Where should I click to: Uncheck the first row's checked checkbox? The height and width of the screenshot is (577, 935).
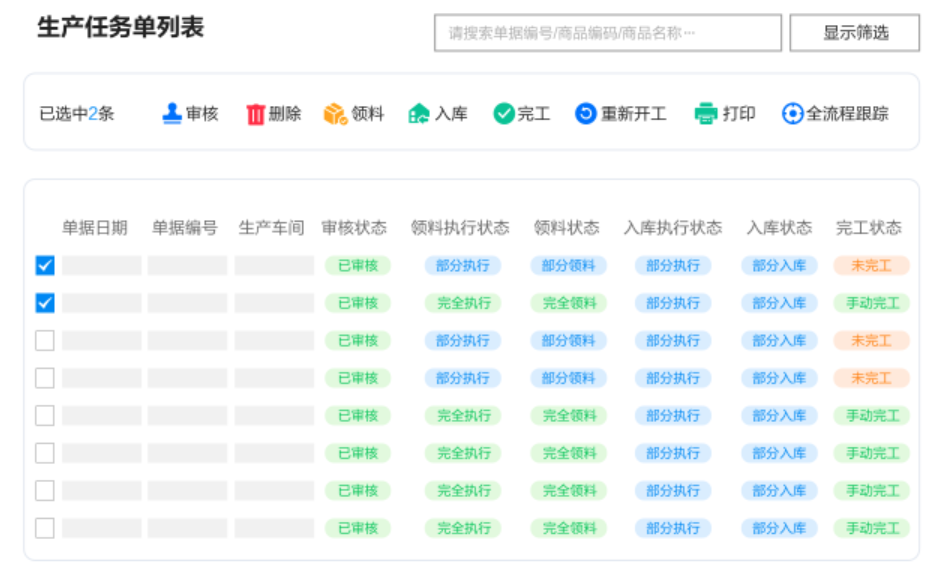coord(45,265)
